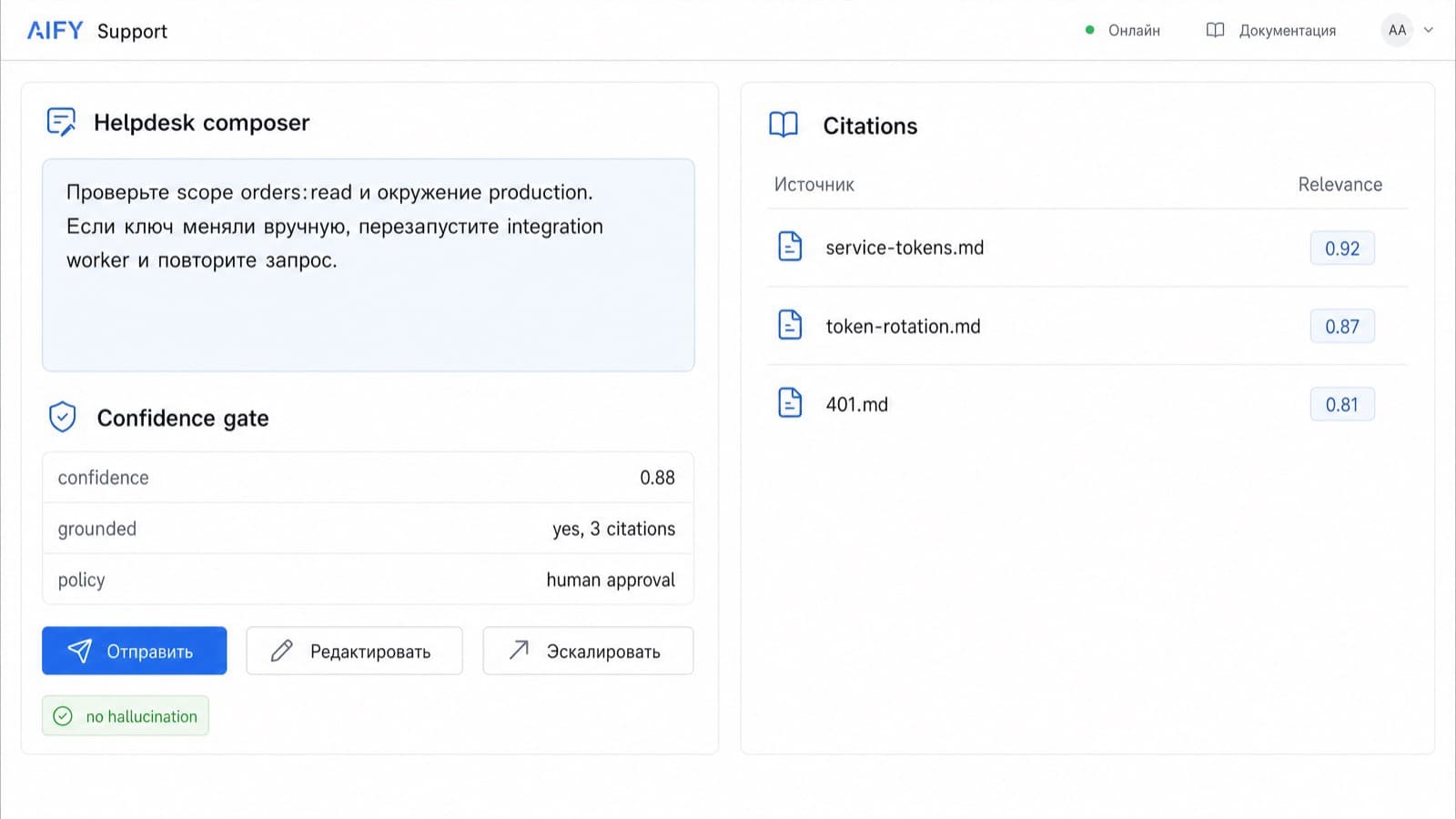1456x819 pixels.
Task: Click the 0.81 relevance badge
Action: pos(1342,404)
